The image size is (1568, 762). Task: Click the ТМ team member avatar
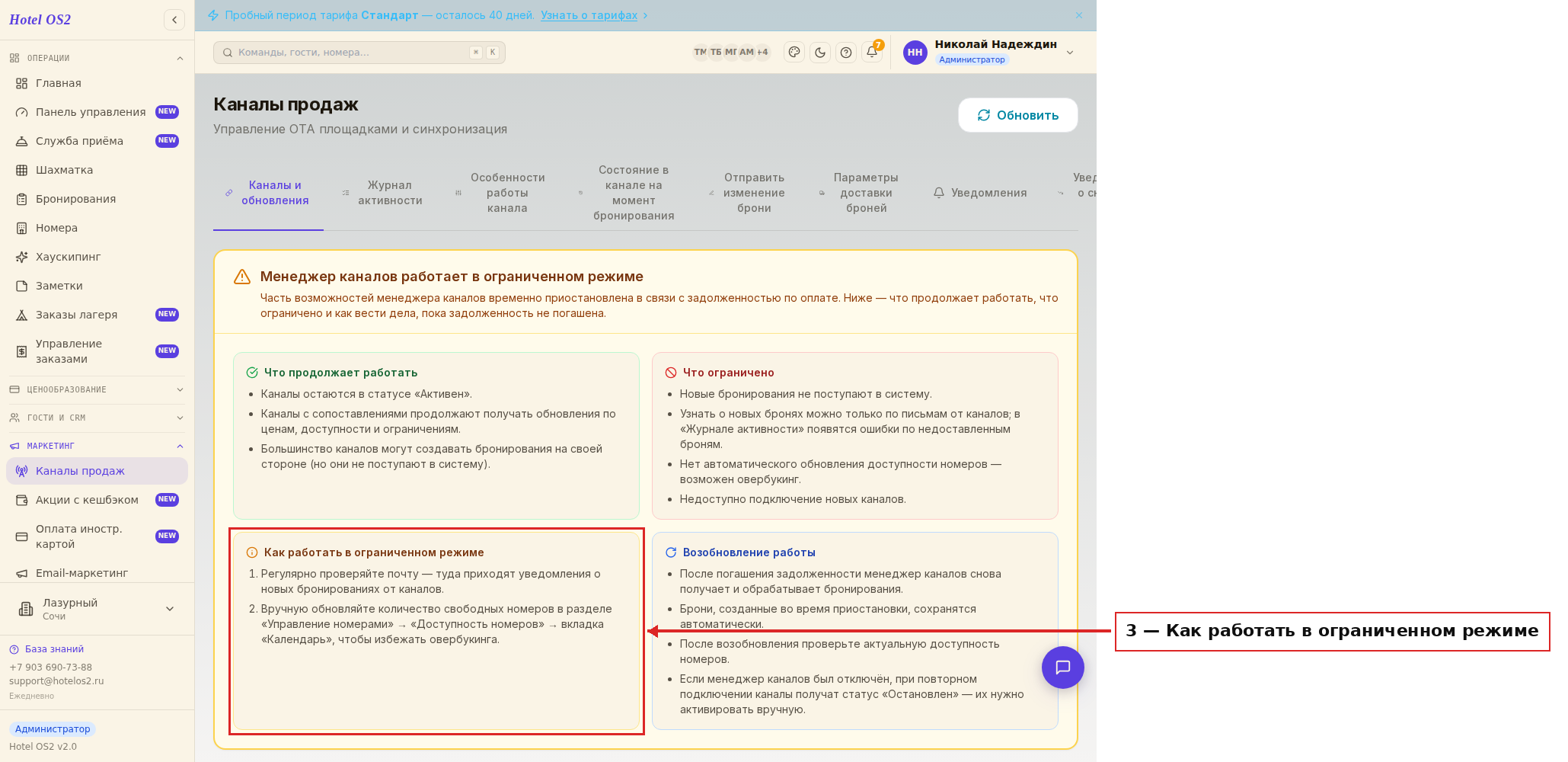(700, 52)
